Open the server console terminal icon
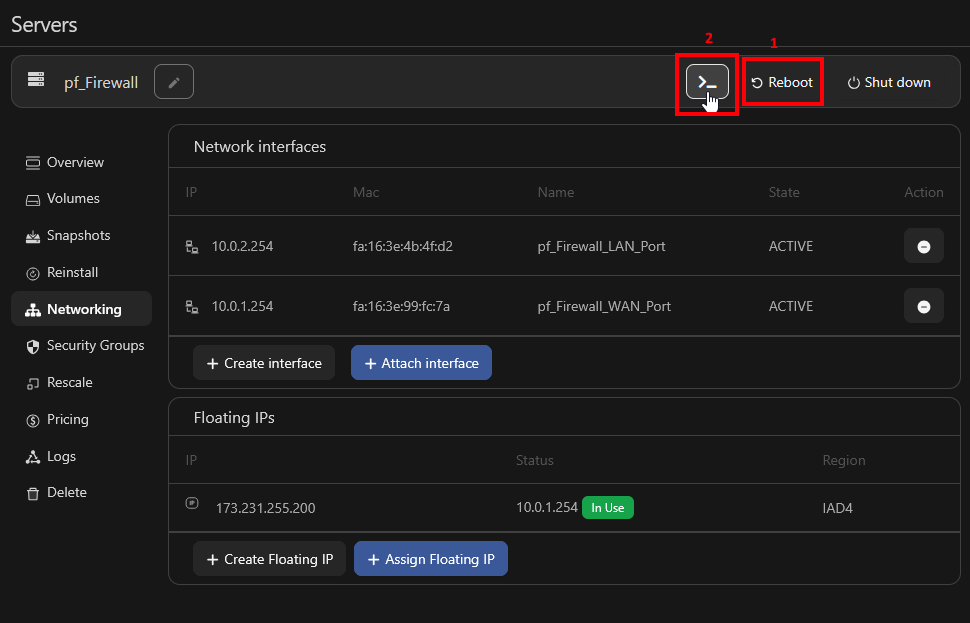This screenshot has width=970, height=623. point(707,81)
